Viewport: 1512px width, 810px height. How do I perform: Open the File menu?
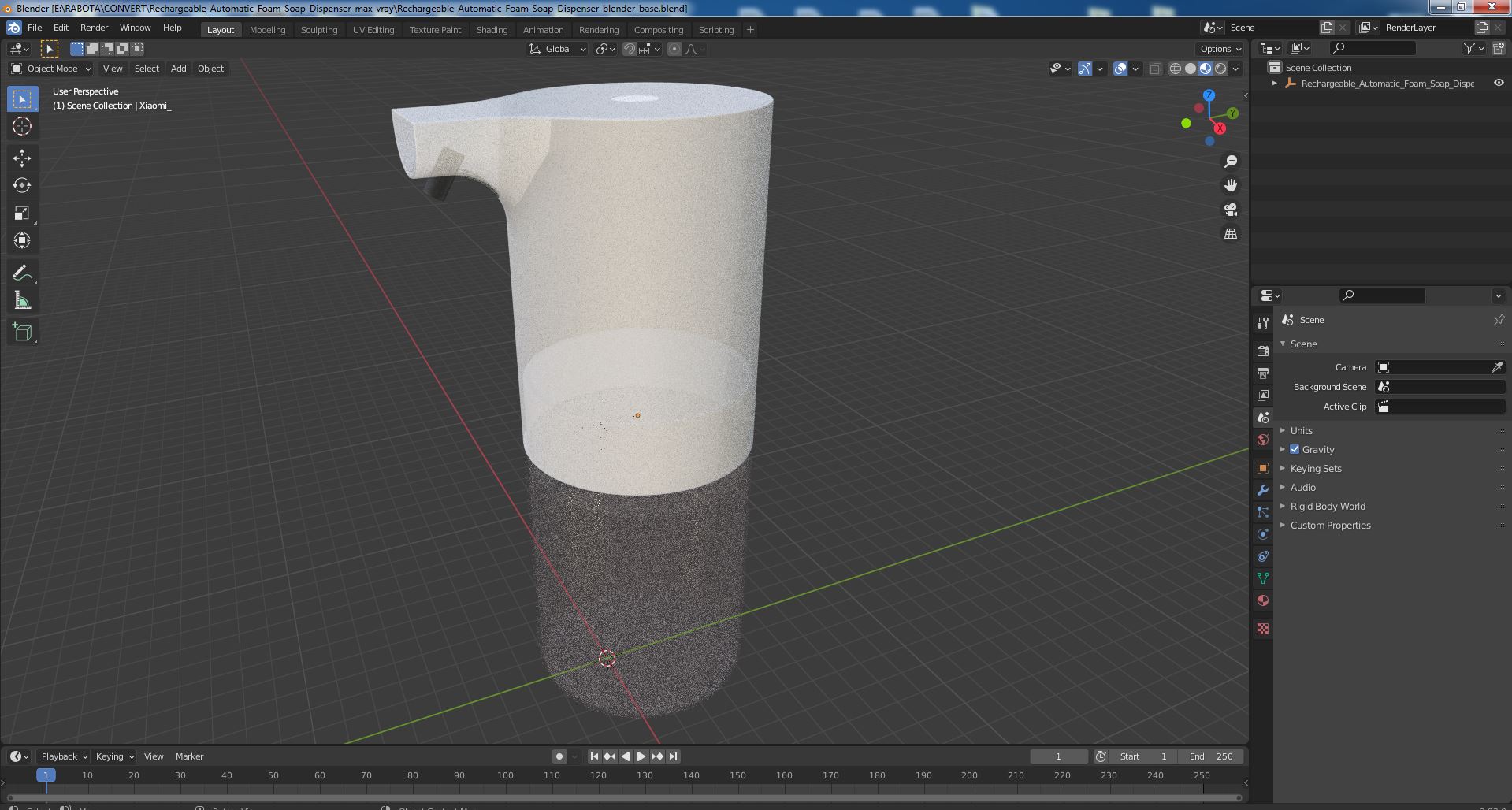(x=35, y=28)
